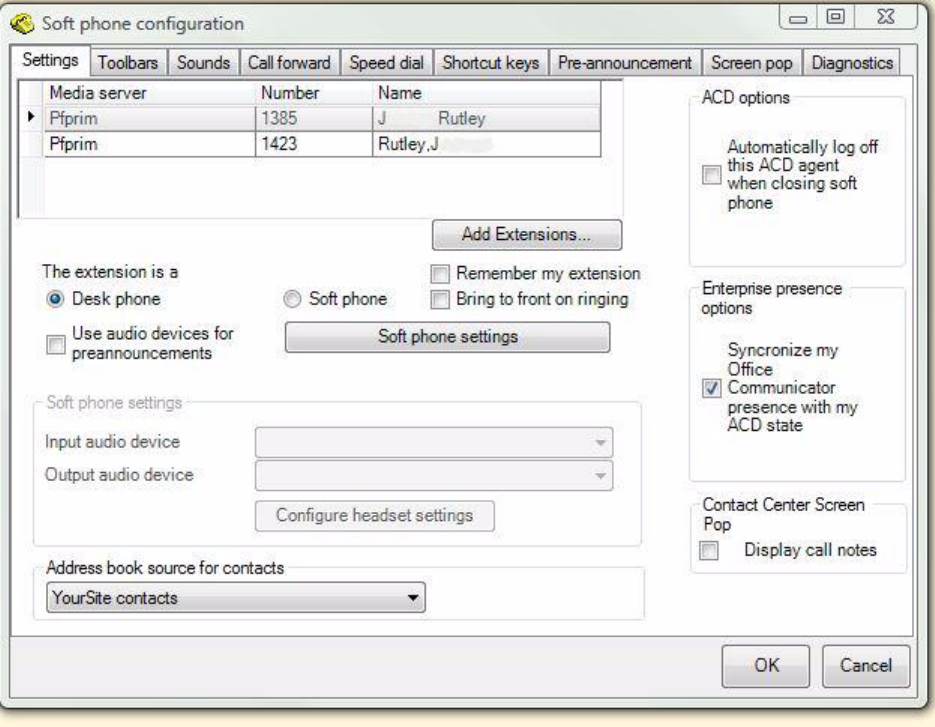
Task: Click the Add Extensions button
Action: pyautogui.click(x=527, y=235)
